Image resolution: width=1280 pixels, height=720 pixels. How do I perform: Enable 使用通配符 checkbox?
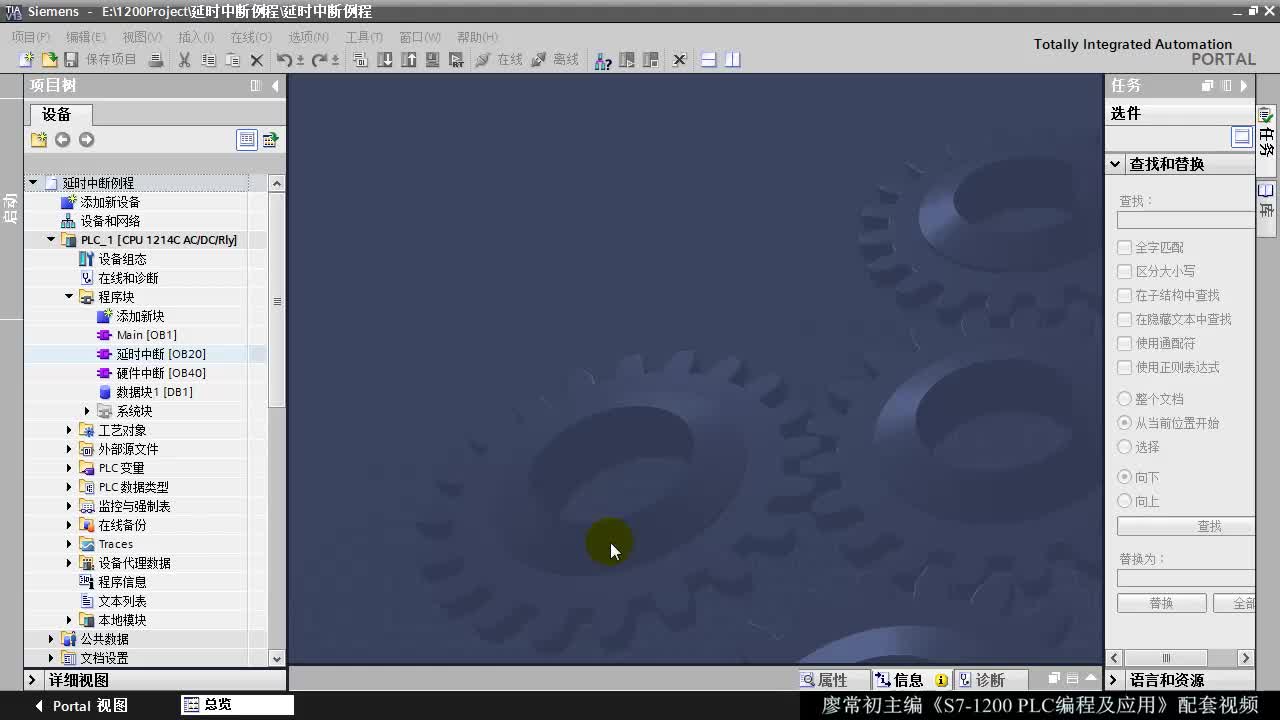click(1125, 343)
